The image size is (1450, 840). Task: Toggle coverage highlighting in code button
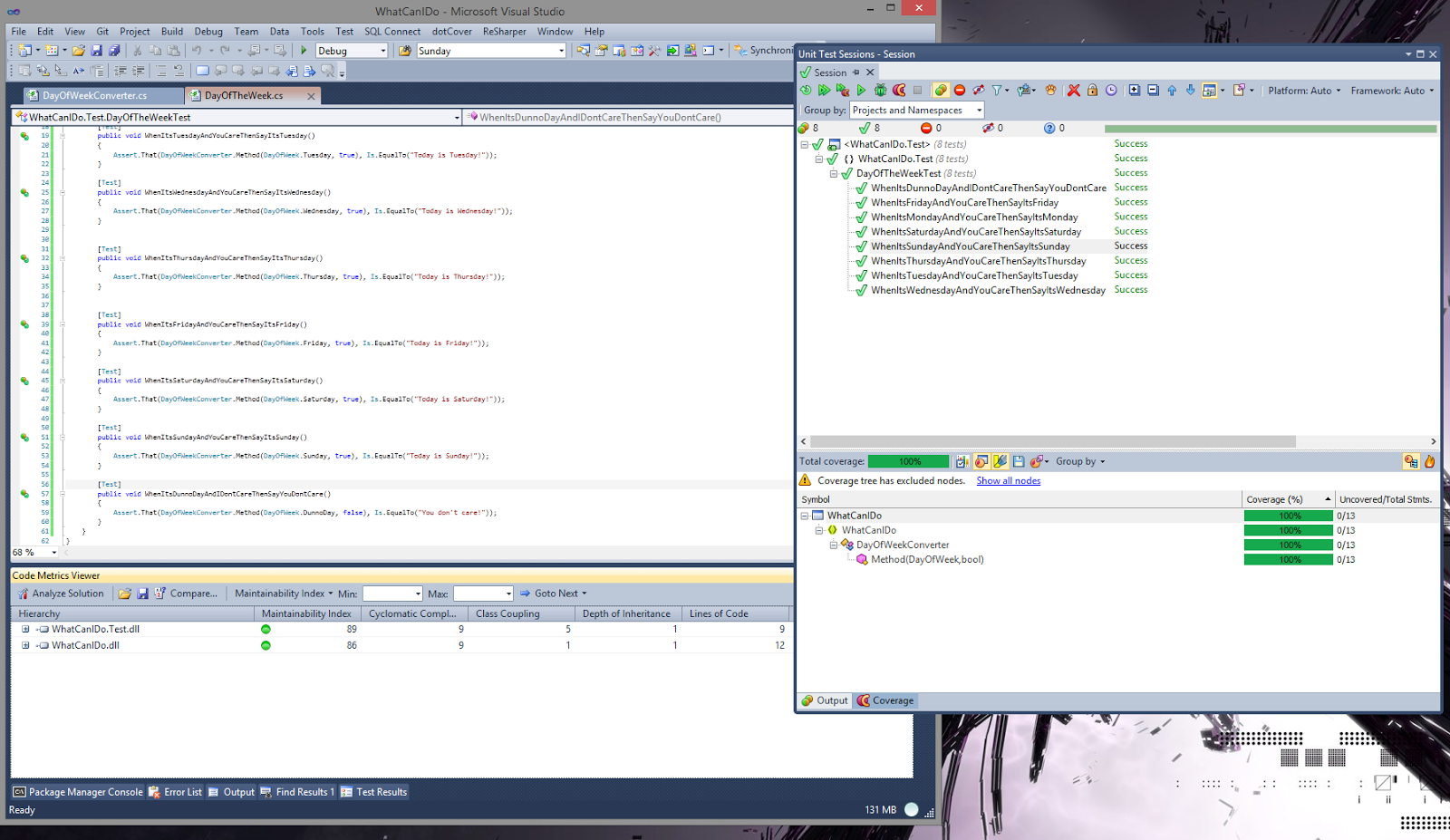click(1000, 461)
